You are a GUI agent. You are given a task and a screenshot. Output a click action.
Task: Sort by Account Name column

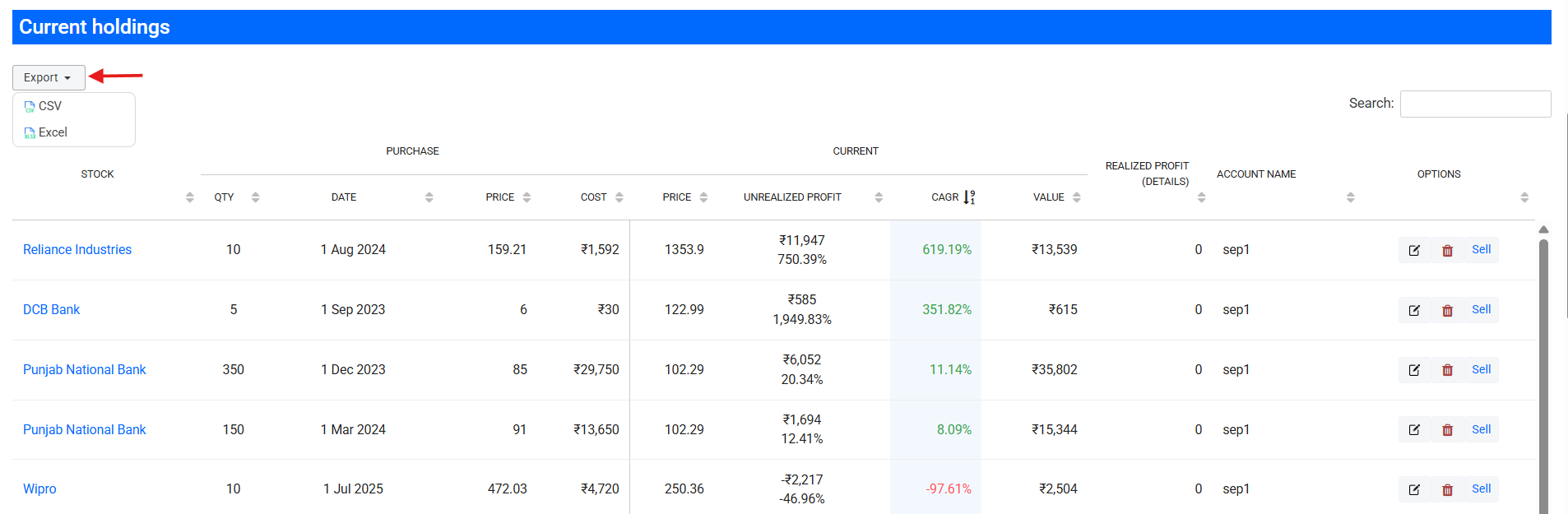coord(1350,197)
